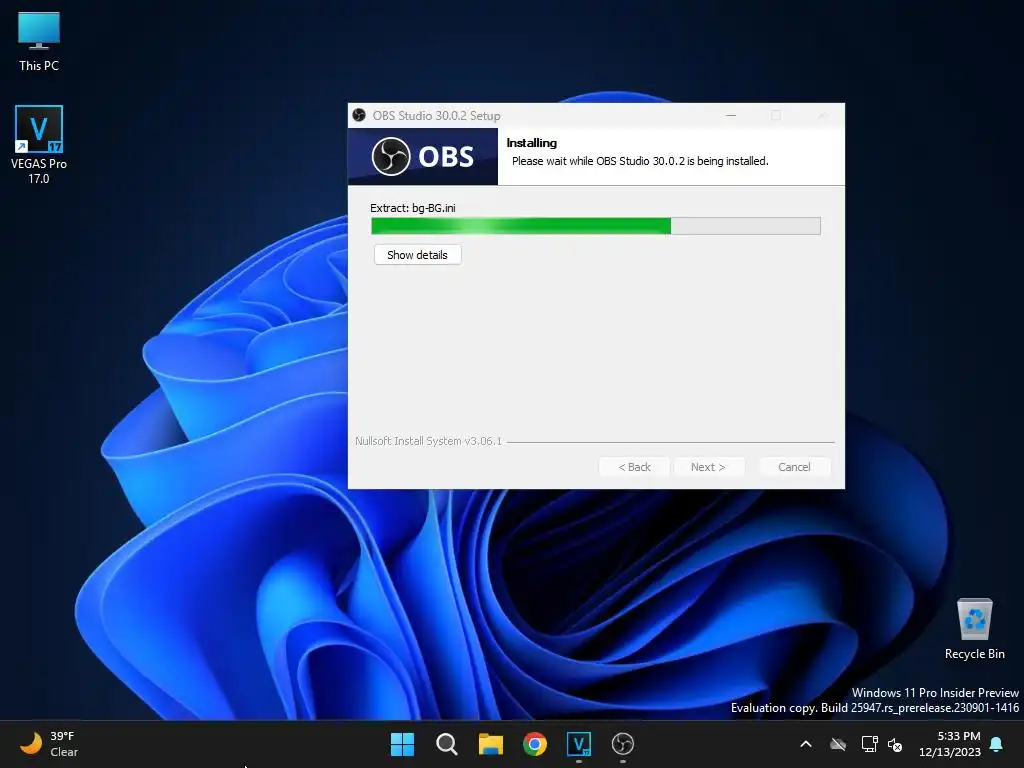Screen dimensions: 1024x768
Task: Click the Show details button
Action: click(417, 255)
